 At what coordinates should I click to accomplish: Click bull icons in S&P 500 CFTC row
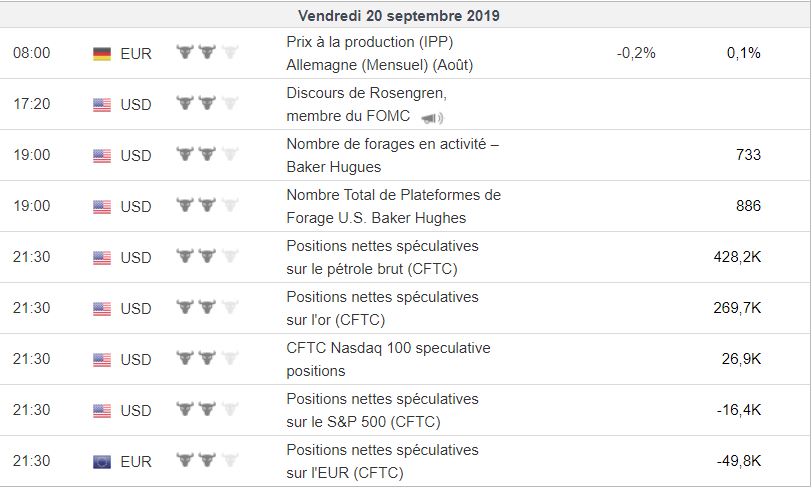(208, 410)
